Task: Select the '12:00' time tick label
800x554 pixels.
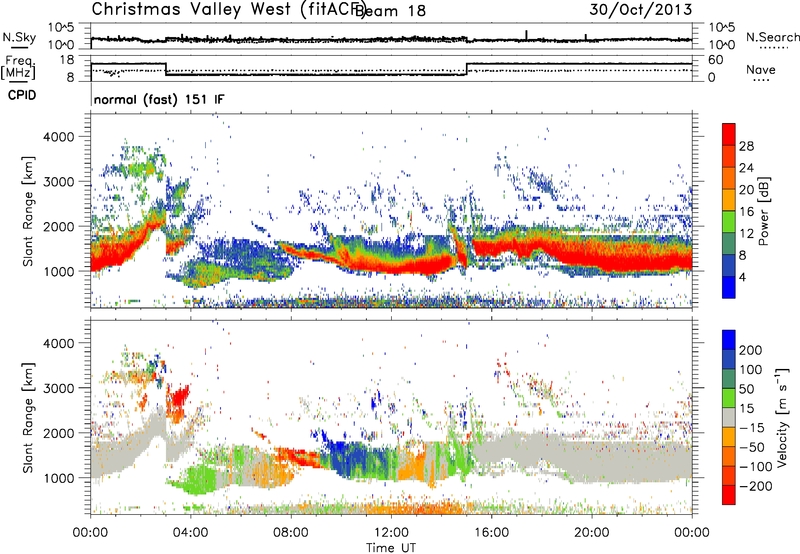Action: (x=391, y=533)
